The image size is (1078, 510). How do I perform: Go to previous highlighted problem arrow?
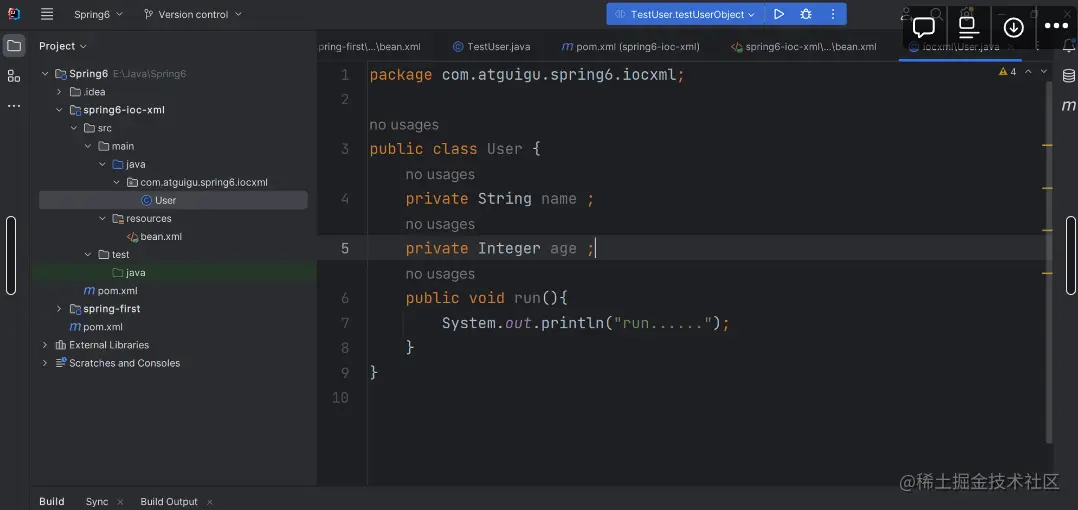pyautogui.click(x=1028, y=71)
